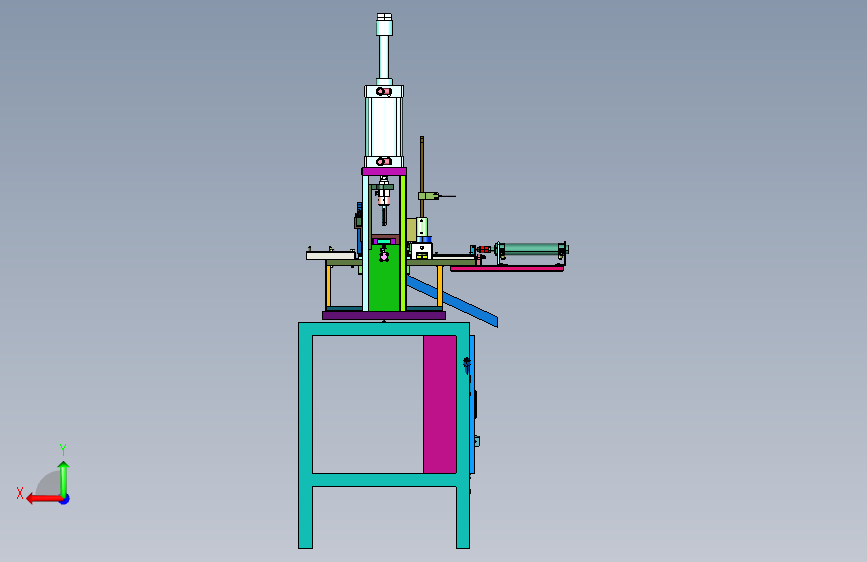The width and height of the screenshot is (867, 562).
Task: Select the white feed tray on the left
Action: pyautogui.click(x=332, y=256)
